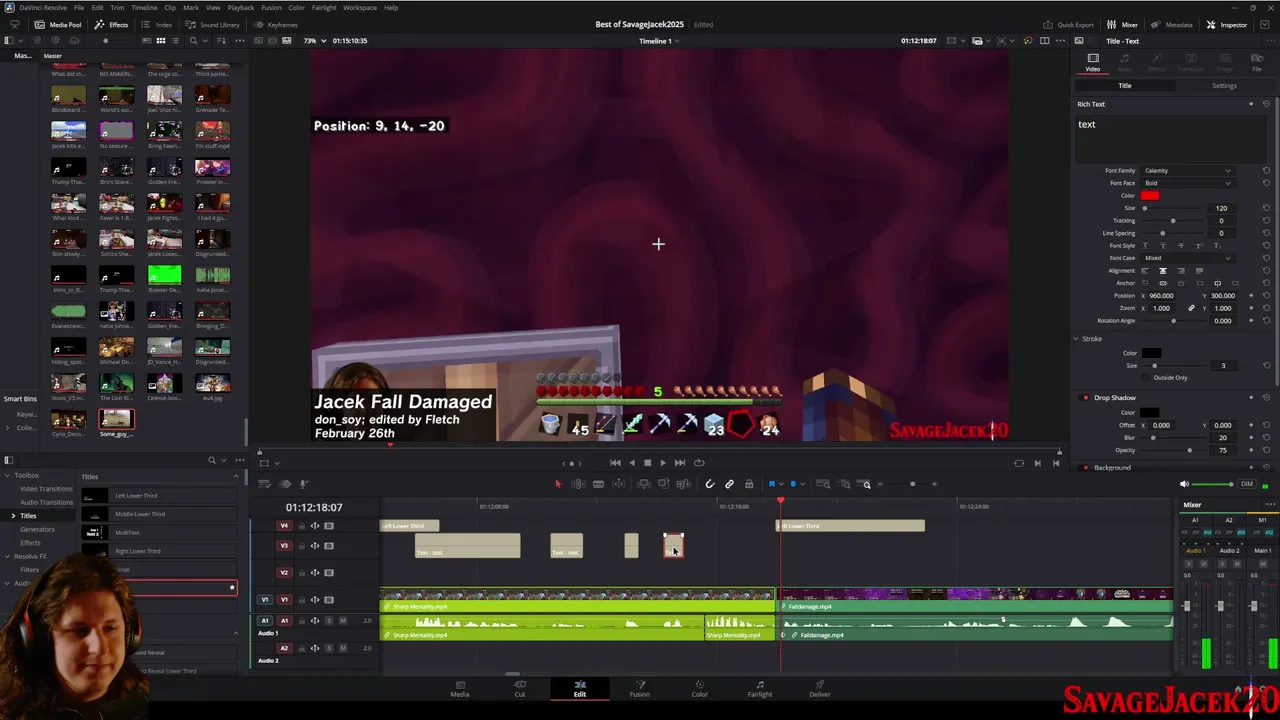This screenshot has height=720, width=1280.
Task: Open the Cut page
Action: pos(520,689)
